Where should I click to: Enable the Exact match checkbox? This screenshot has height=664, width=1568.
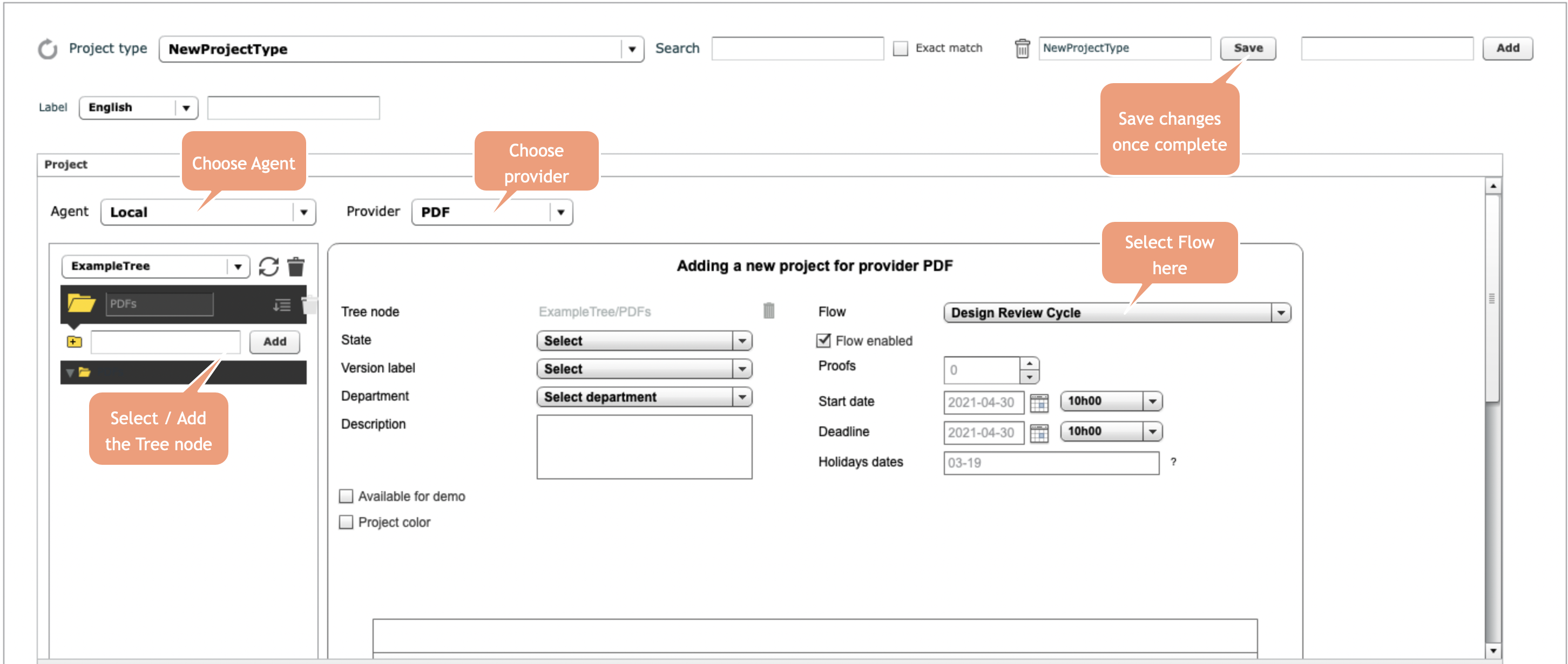click(x=900, y=48)
